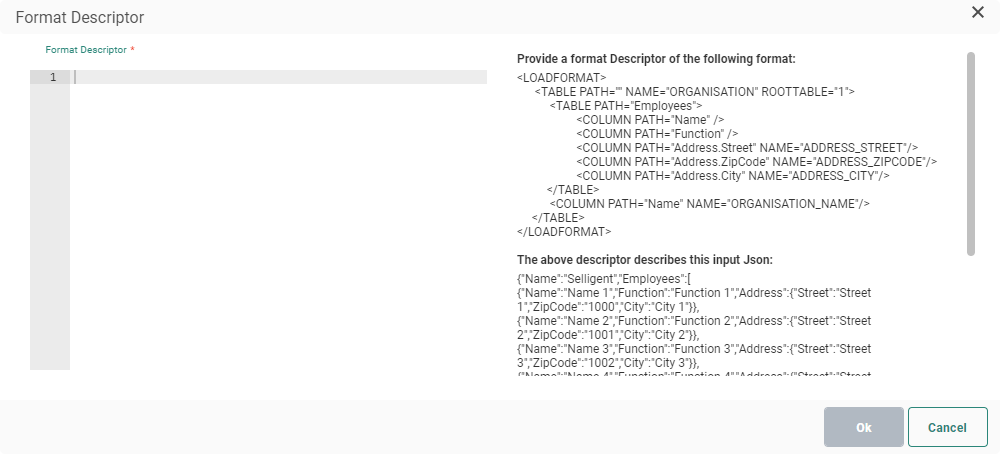
Task: Close the Format Descriptor dialog
Action: (977, 12)
